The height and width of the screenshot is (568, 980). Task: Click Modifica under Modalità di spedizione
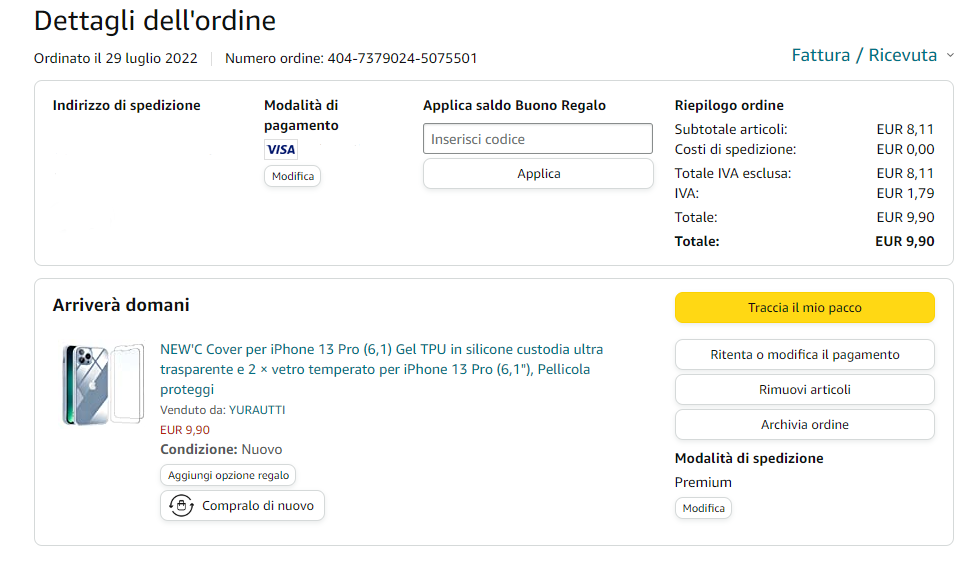coord(703,508)
